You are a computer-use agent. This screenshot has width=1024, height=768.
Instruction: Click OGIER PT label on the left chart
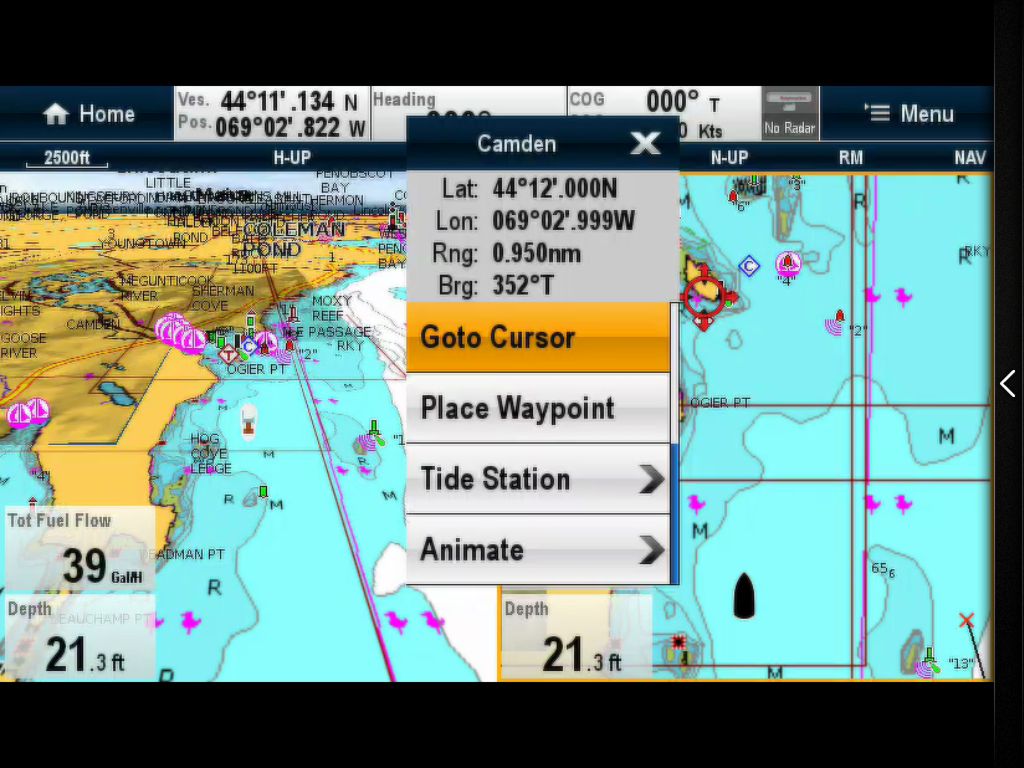(256, 369)
